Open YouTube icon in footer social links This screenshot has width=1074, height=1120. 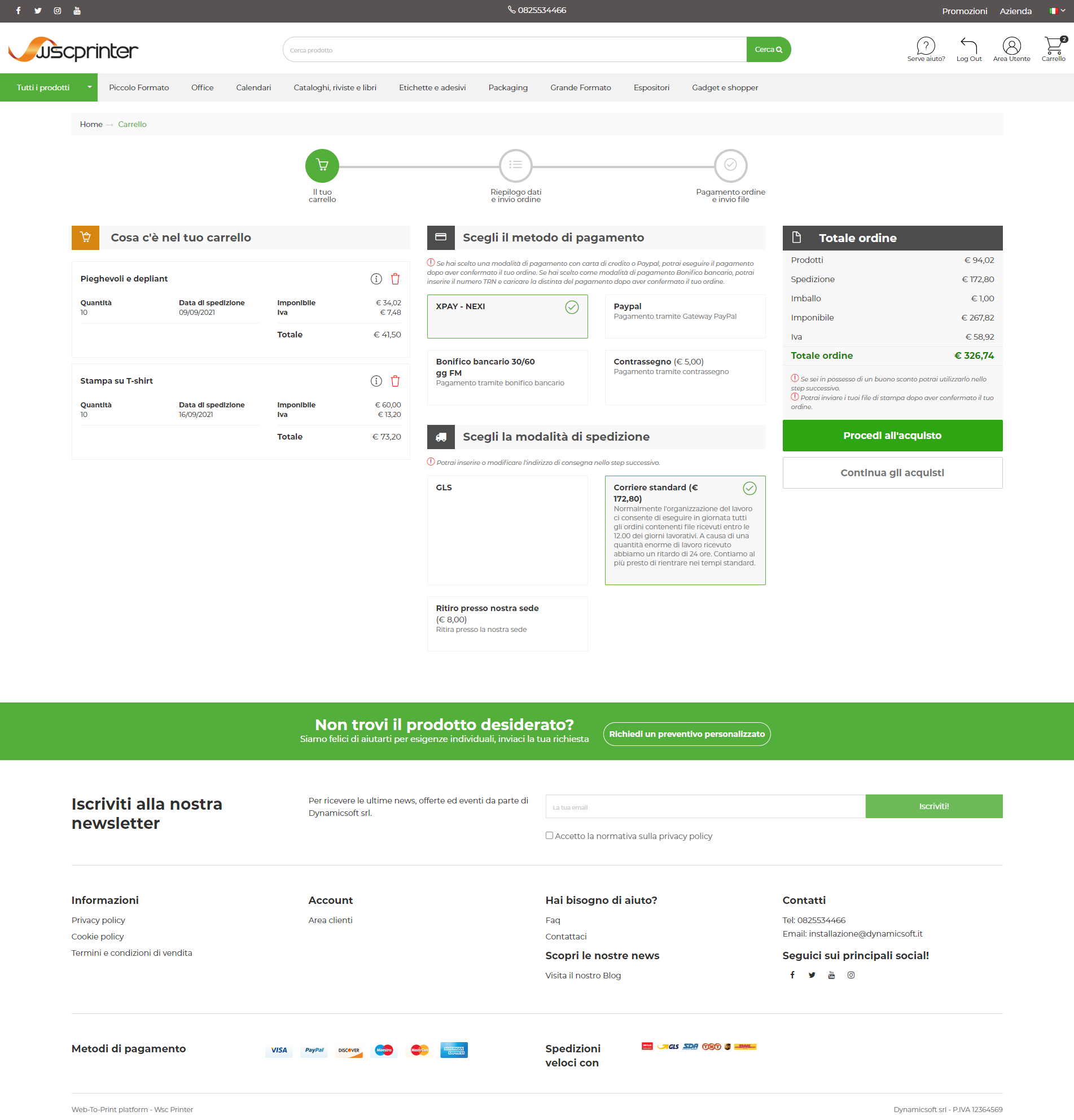tap(831, 976)
